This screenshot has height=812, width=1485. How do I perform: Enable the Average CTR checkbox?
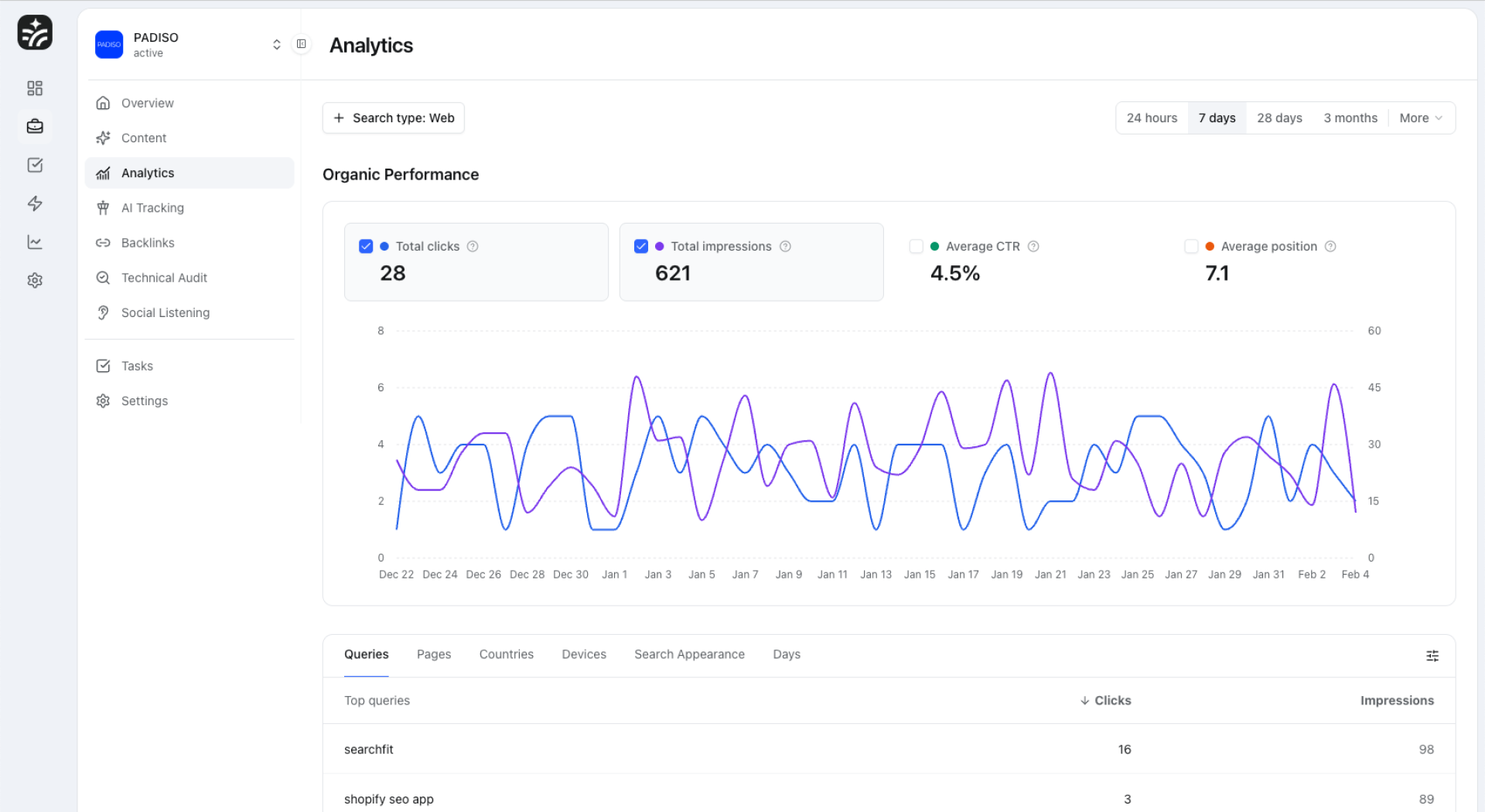coord(917,247)
